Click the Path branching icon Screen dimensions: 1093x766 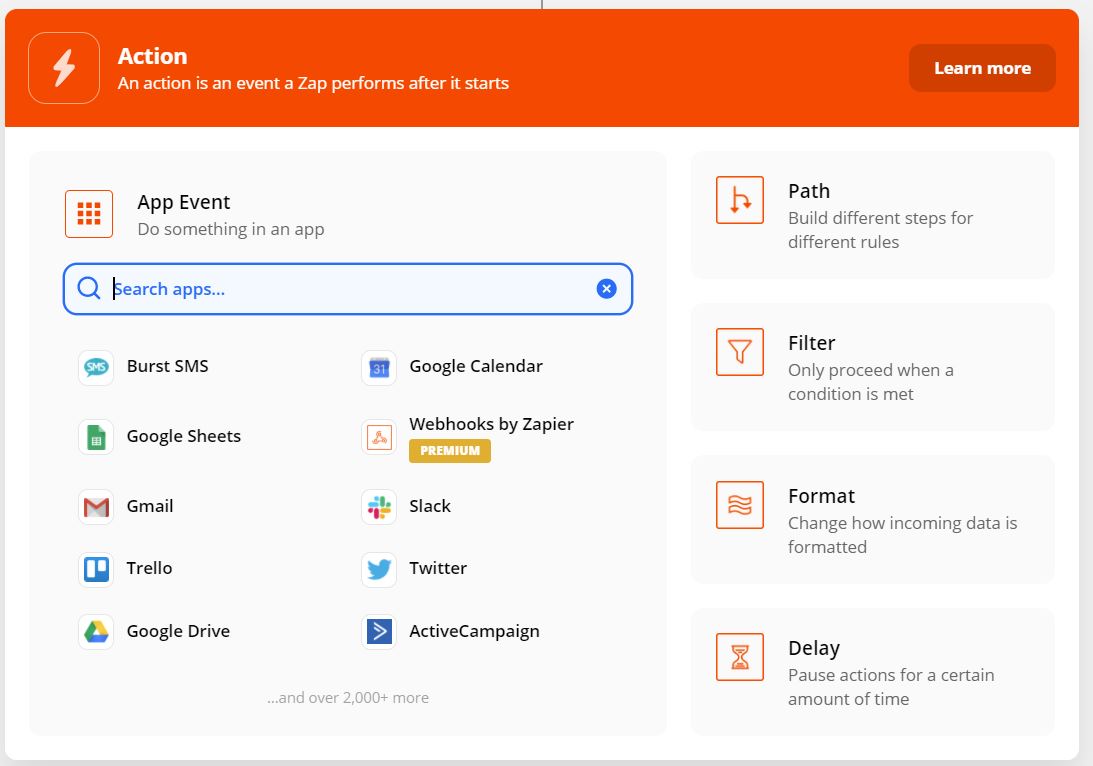point(740,200)
